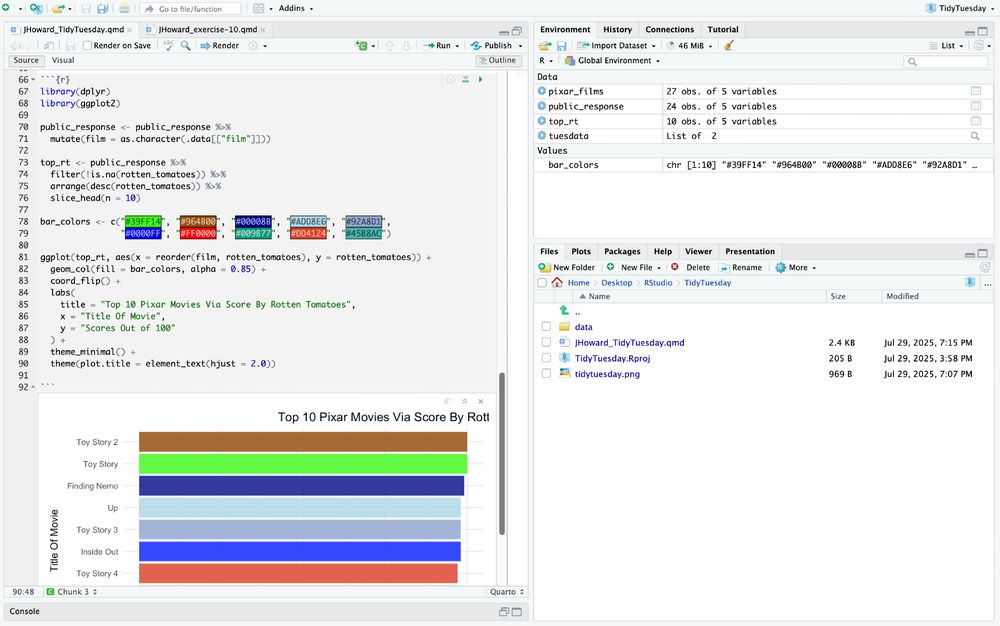Screen dimensions: 1000x626
Task: Click the Open File folder icon in top toolbar
Action: [58, 8]
